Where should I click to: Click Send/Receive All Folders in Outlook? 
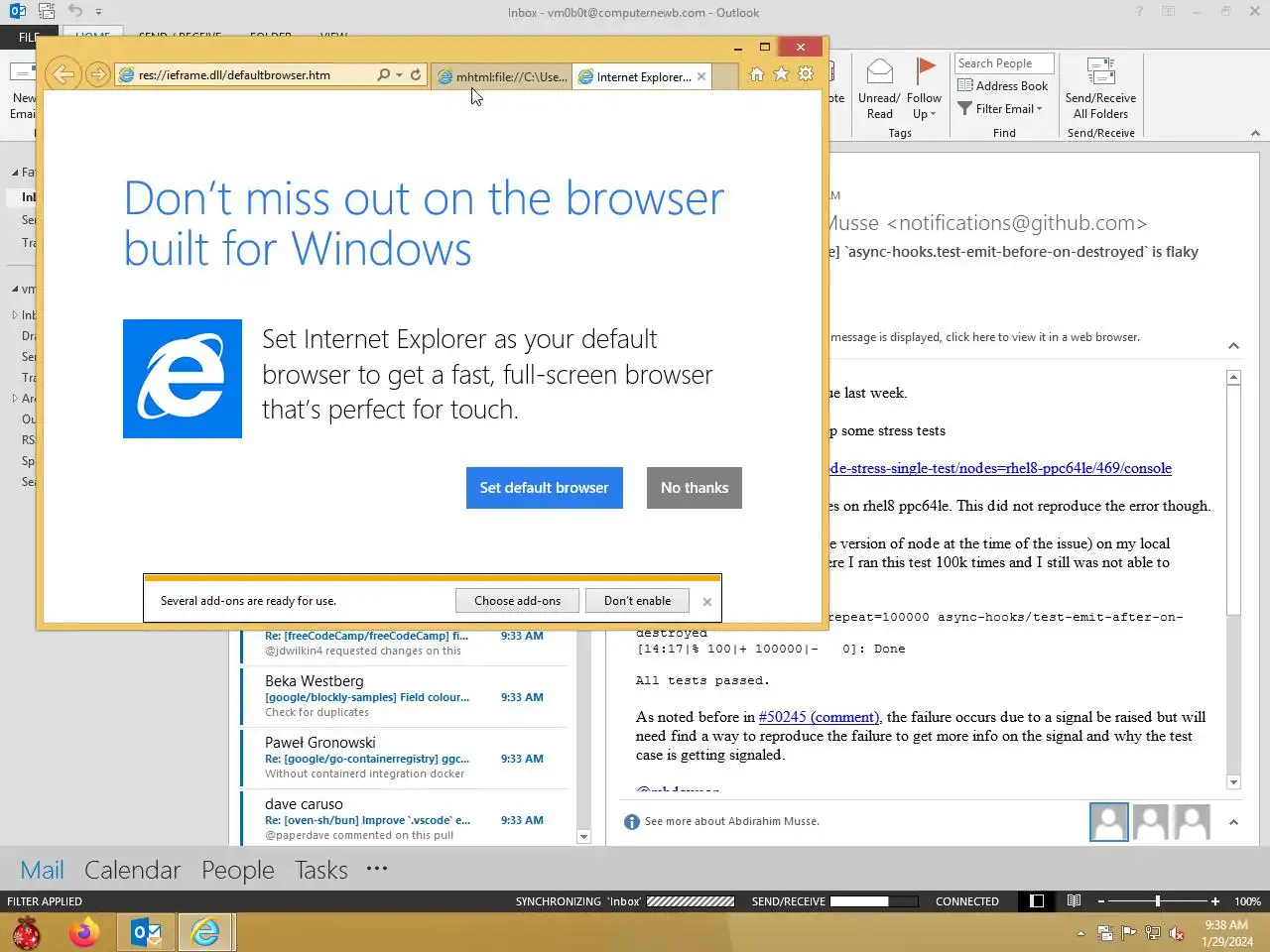[1100, 89]
